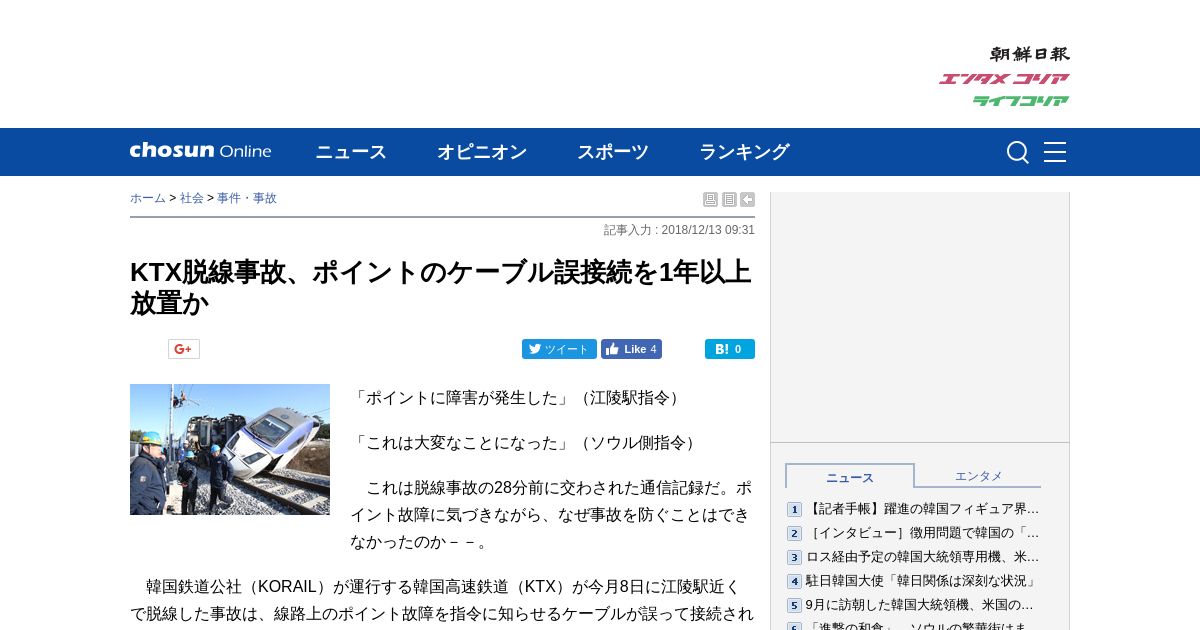Image resolution: width=1200 pixels, height=630 pixels.
Task: Open the ライフコリア logo link
Action: tap(1021, 101)
